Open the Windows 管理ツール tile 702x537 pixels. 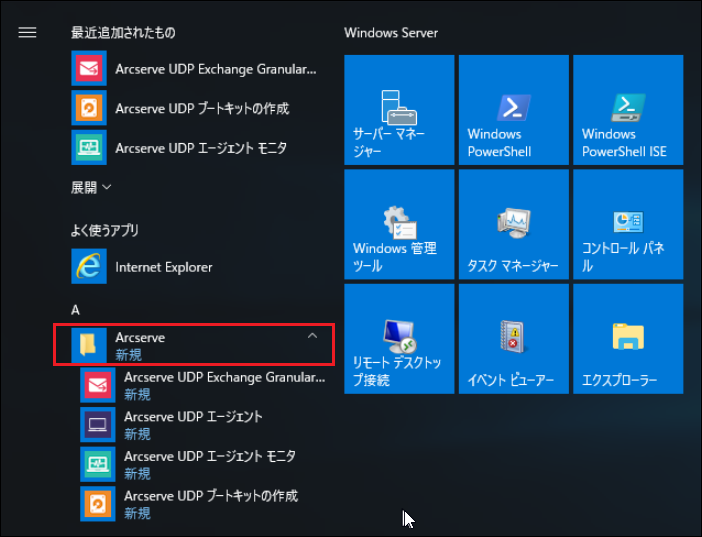point(399,224)
